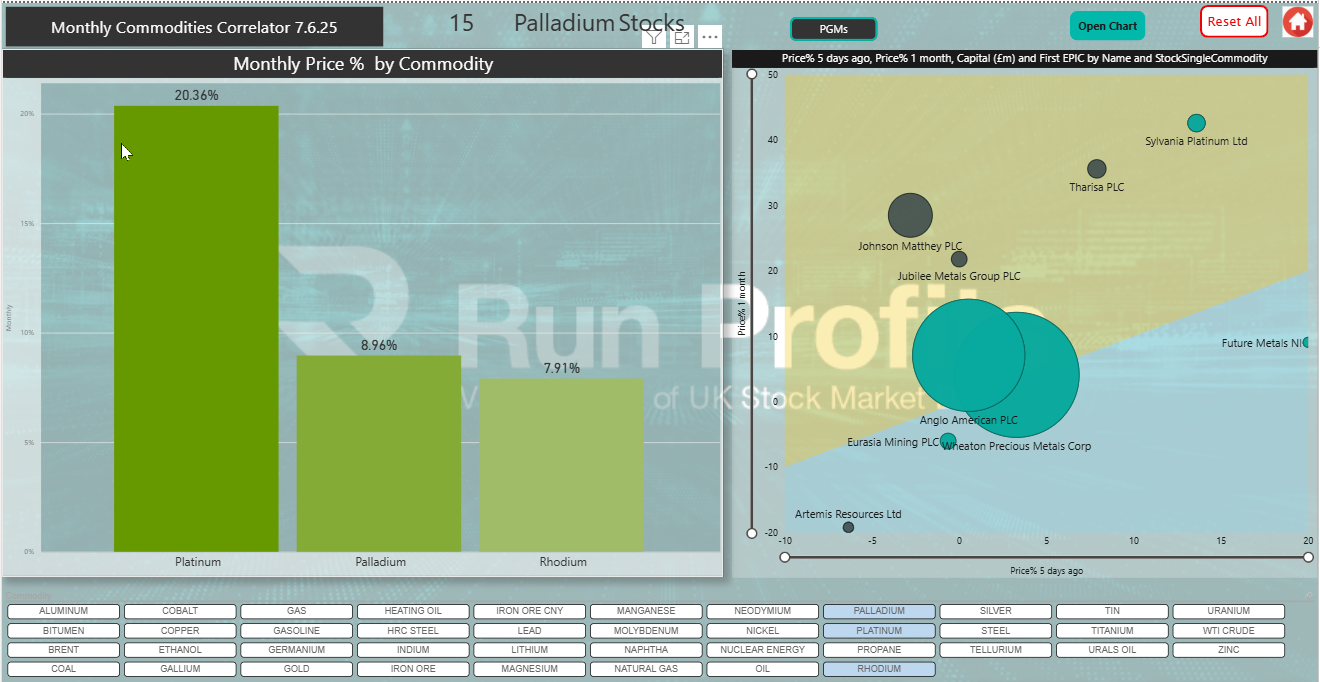Select the TITANIUM commodity chip
1320x682 pixels.
pos(1112,631)
